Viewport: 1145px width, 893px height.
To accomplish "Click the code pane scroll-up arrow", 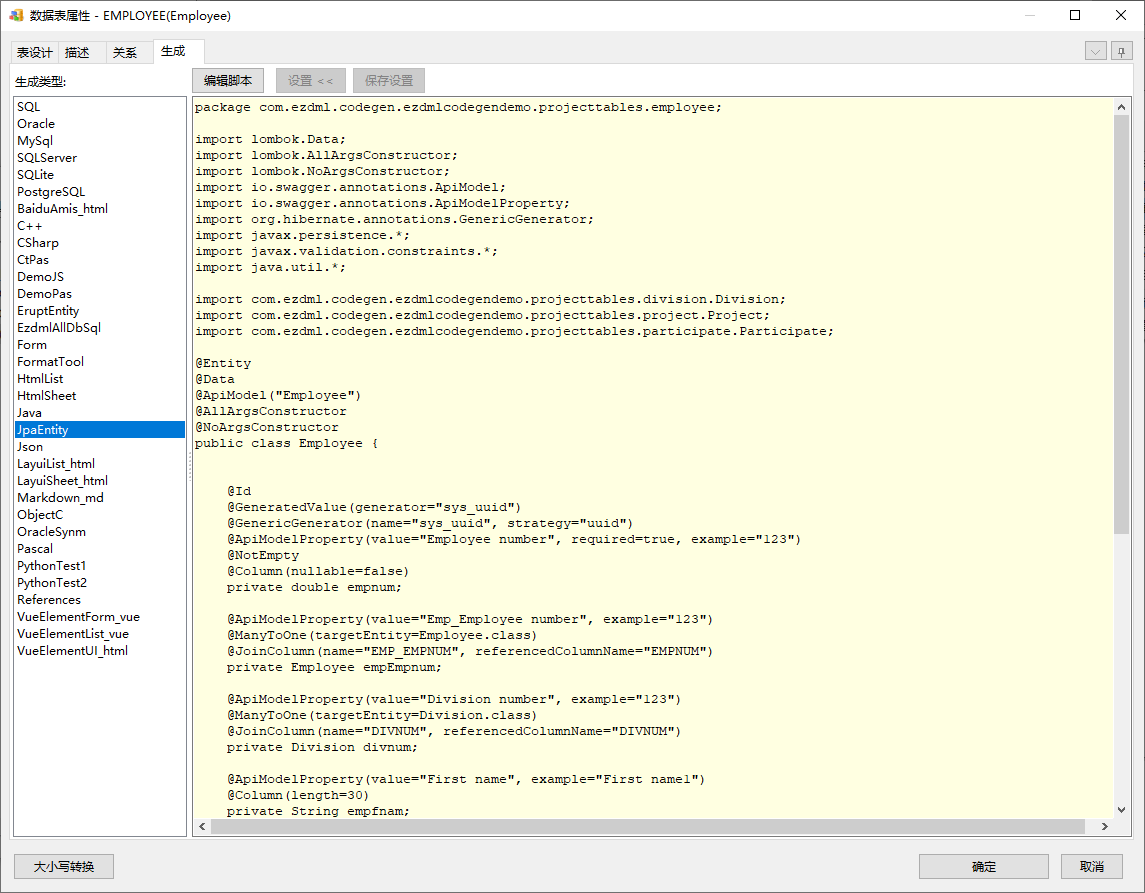I will coord(1121,107).
